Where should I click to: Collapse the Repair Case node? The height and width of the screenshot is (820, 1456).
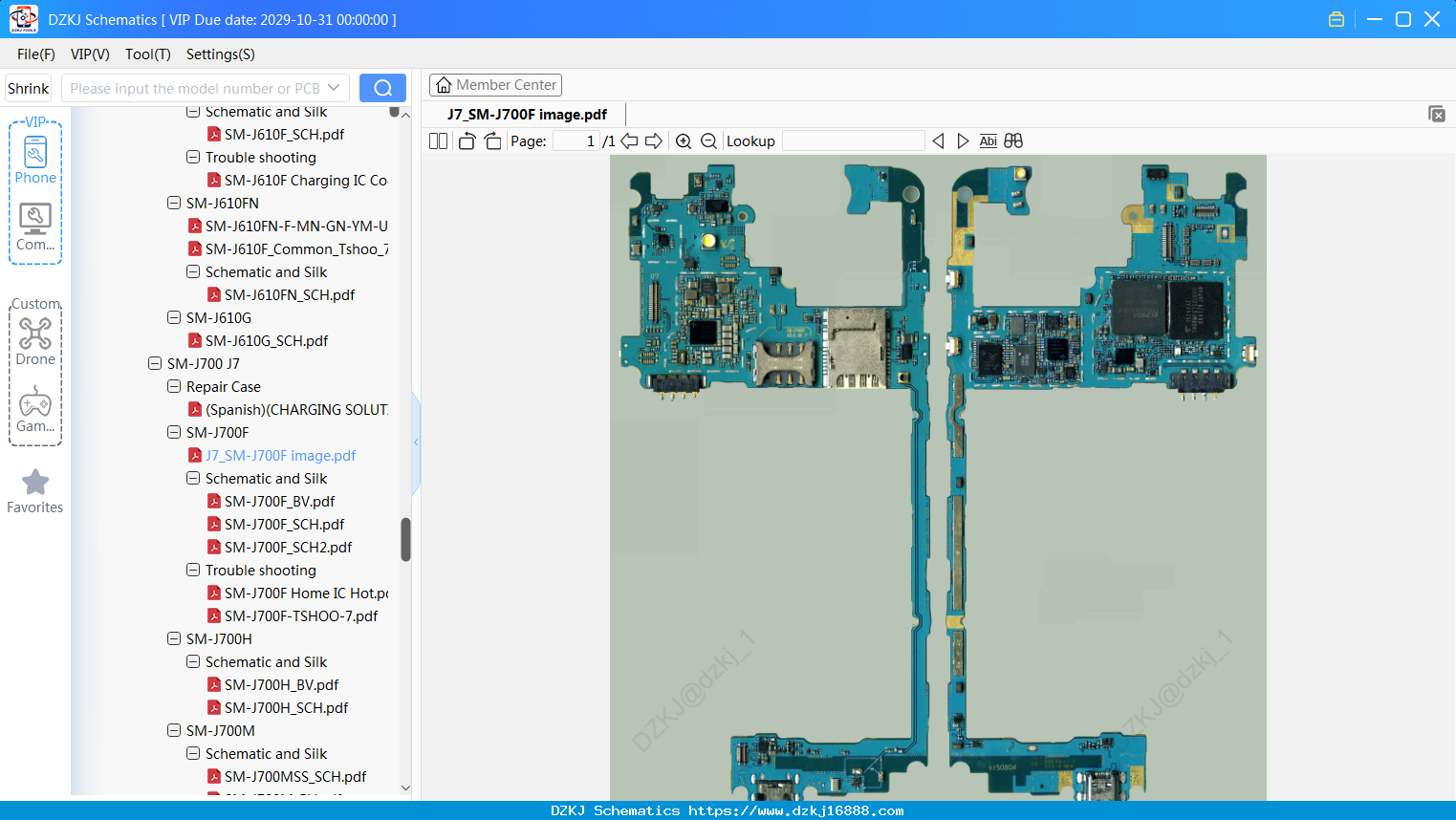[x=174, y=386]
